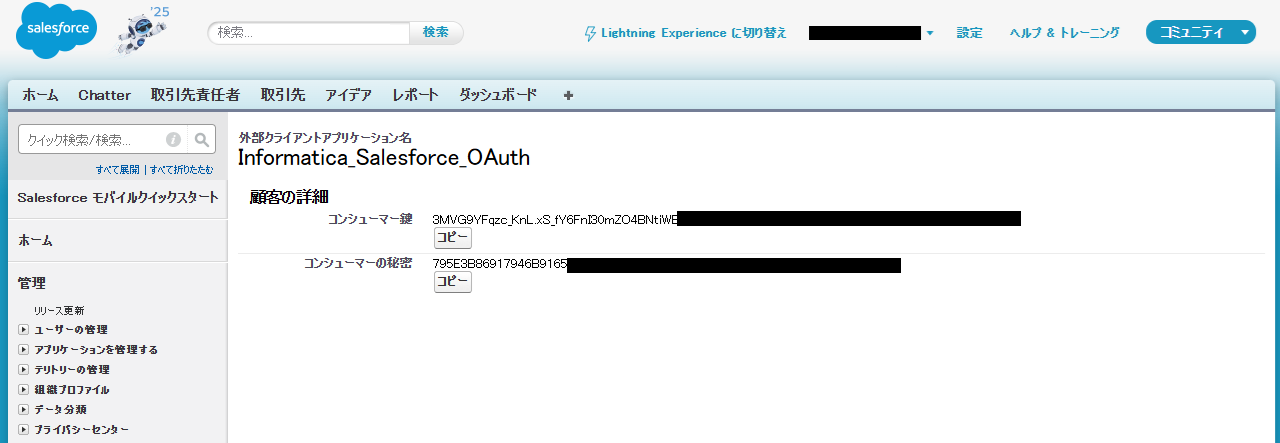
Task: Expand アプリケーションを管理する node
Action: point(24,350)
